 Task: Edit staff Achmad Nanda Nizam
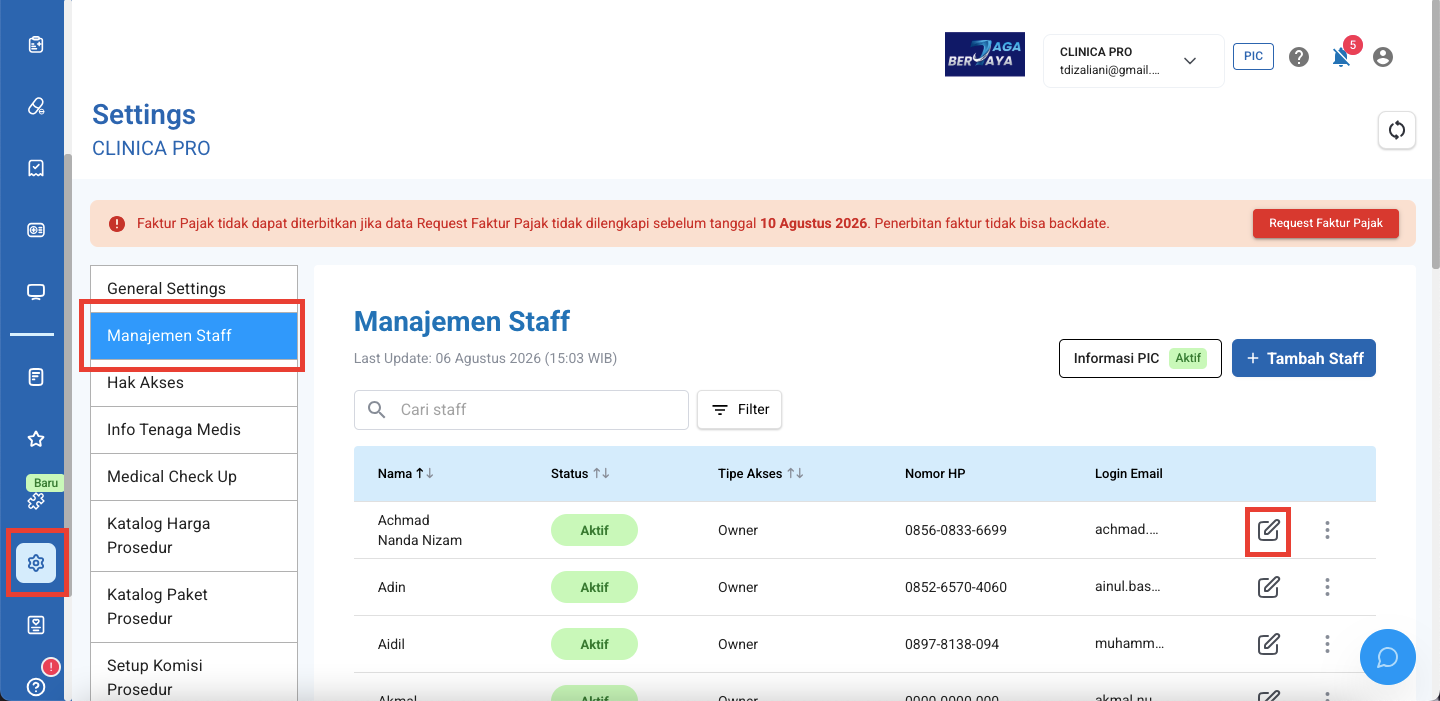point(1268,530)
